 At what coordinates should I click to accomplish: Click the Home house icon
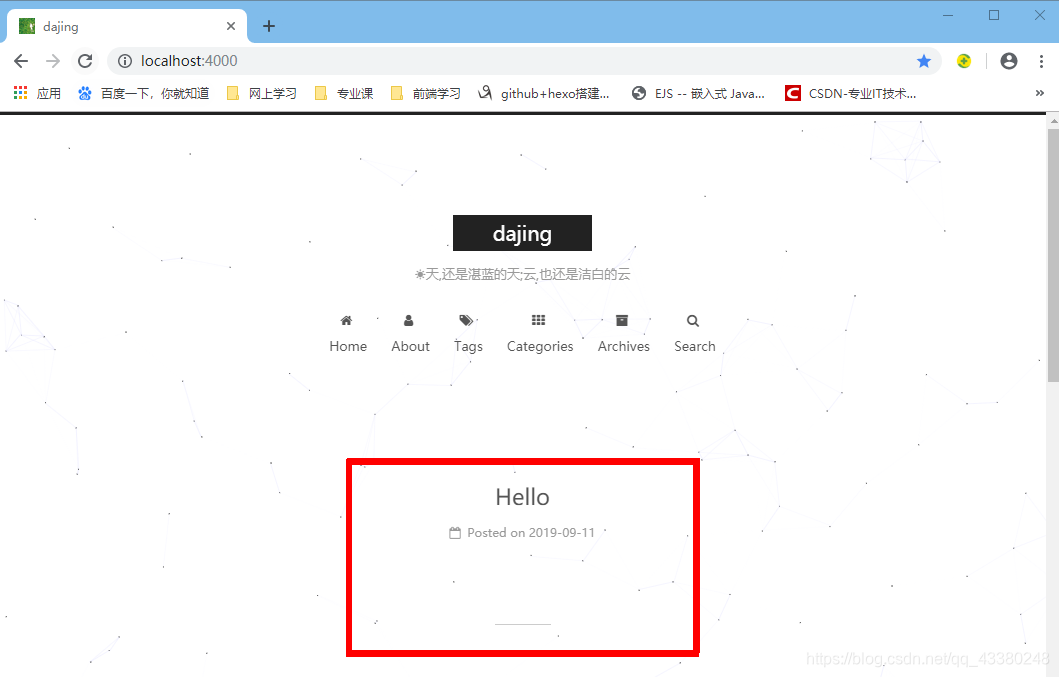tap(346, 320)
